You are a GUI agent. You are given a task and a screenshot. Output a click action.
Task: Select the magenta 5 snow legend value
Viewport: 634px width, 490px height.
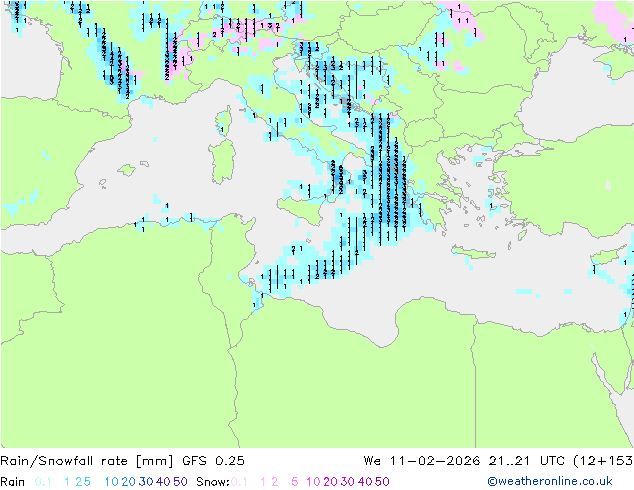pyautogui.click(x=295, y=482)
